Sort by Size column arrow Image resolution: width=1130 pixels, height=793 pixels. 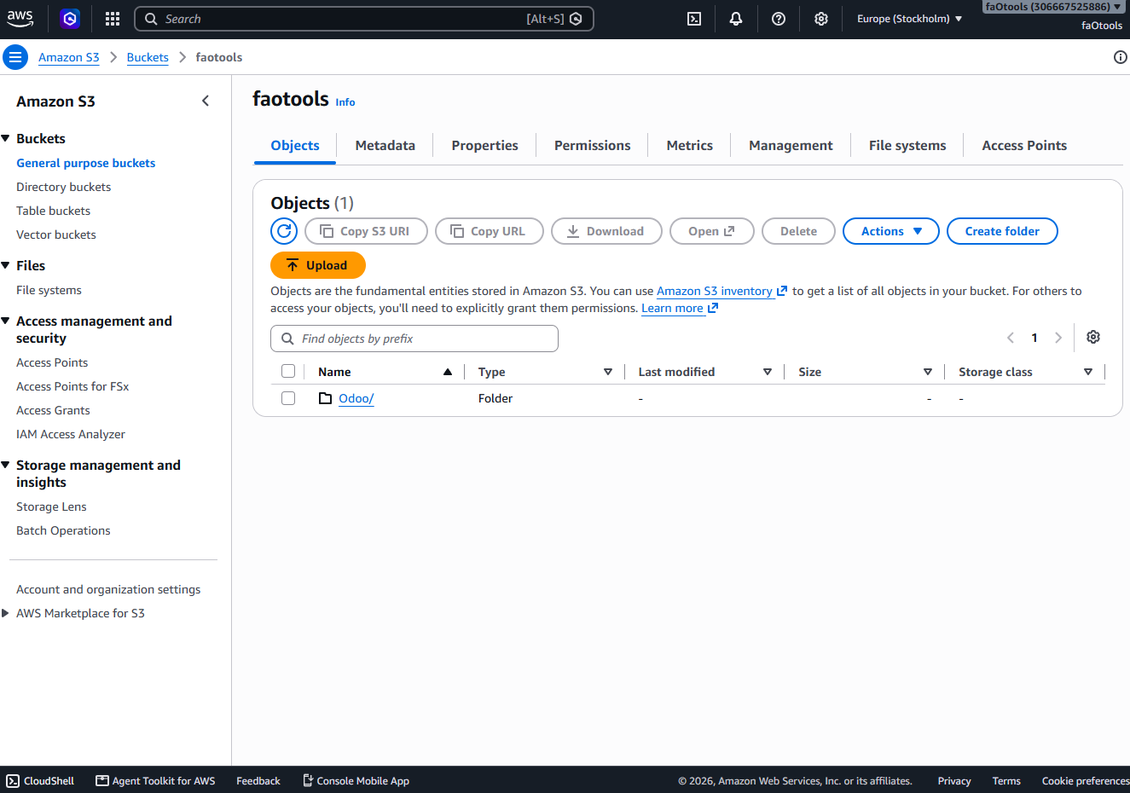[x=927, y=372]
